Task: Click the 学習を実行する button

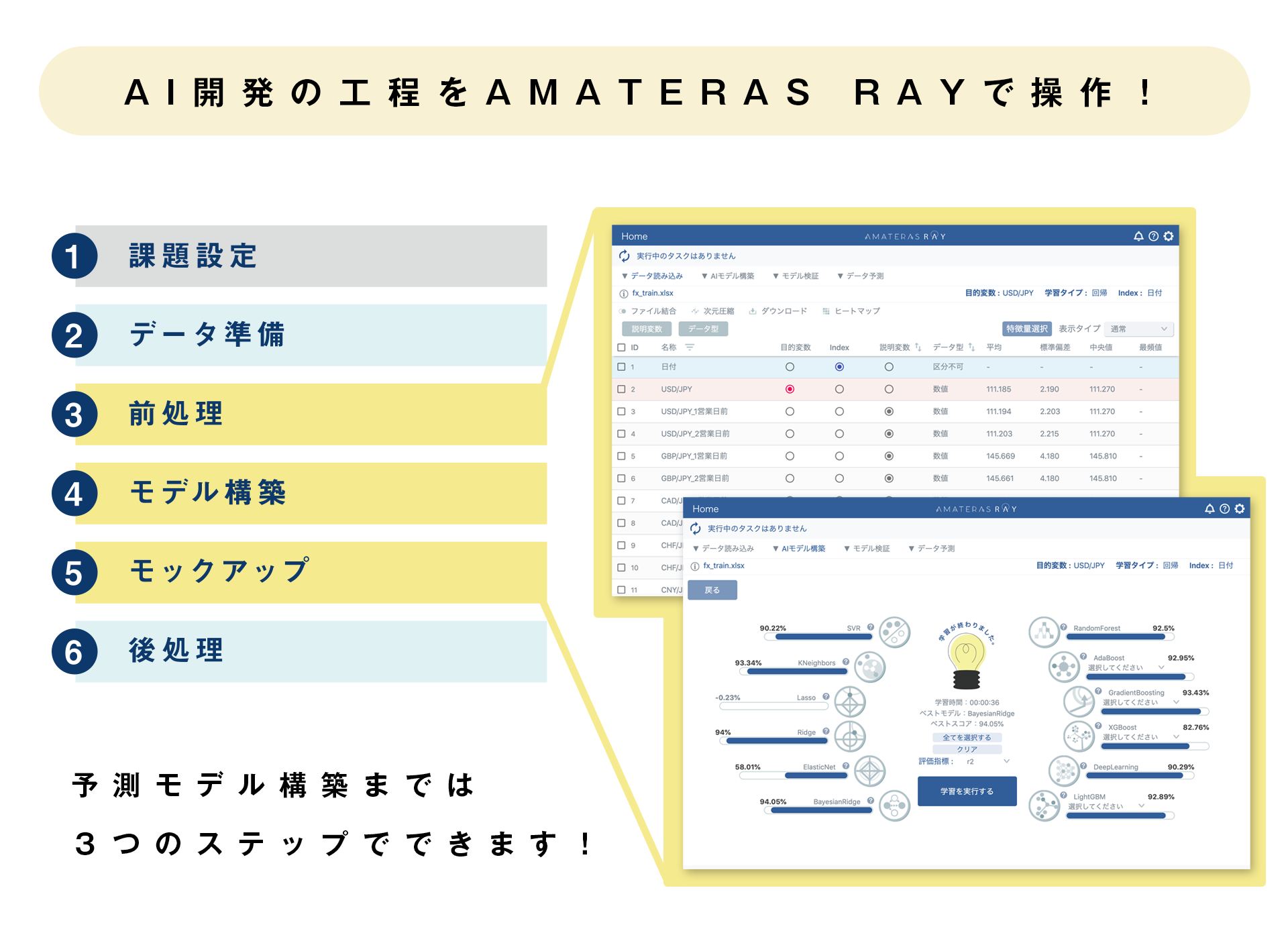Action: click(x=967, y=791)
